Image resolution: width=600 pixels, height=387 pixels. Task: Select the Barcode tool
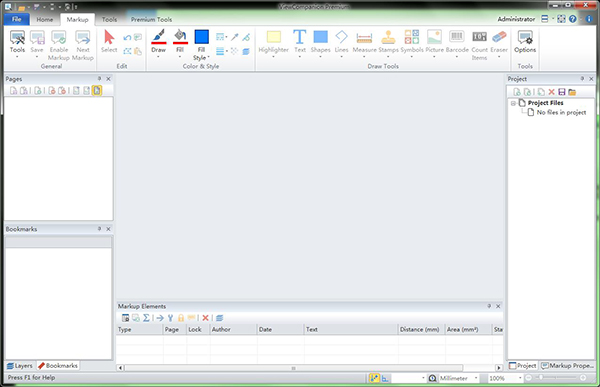(457, 43)
